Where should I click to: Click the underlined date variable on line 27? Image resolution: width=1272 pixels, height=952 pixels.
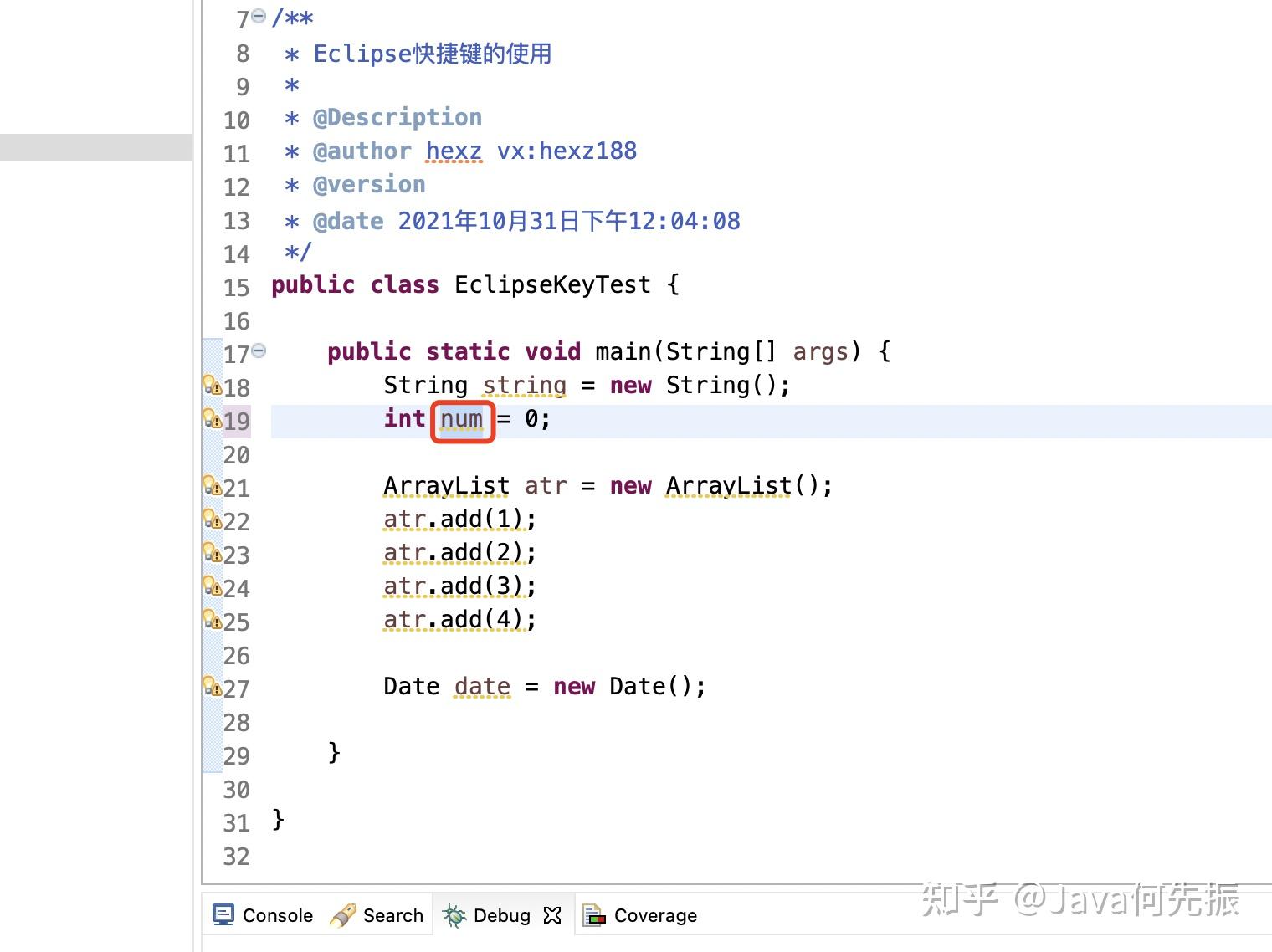[483, 687]
